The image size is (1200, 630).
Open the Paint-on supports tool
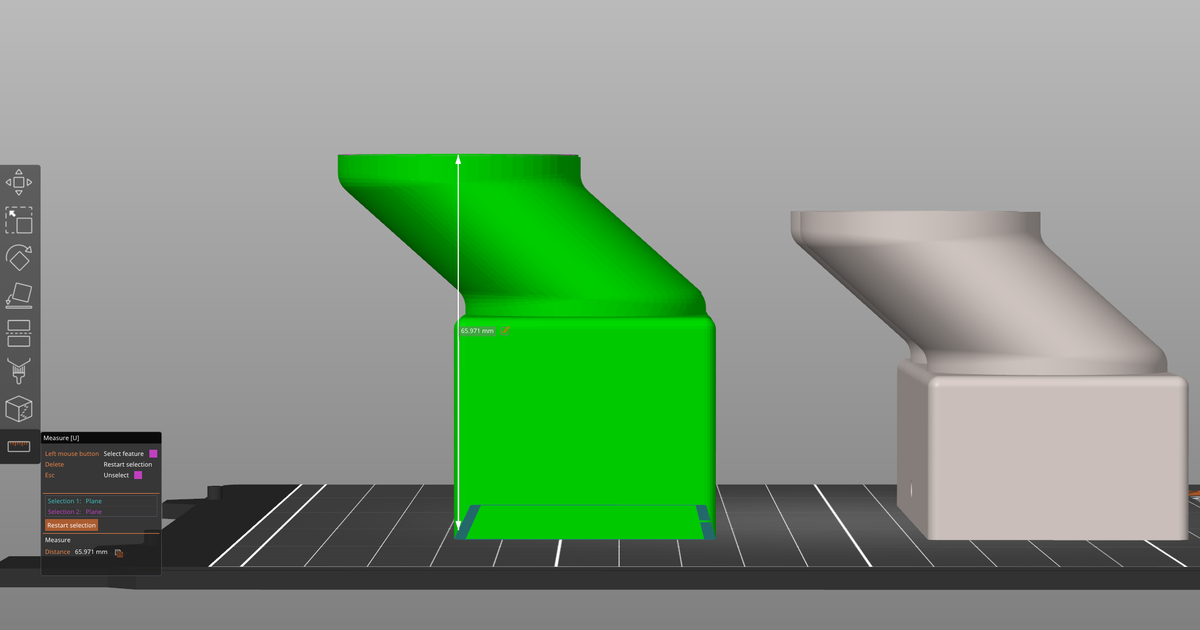19,370
